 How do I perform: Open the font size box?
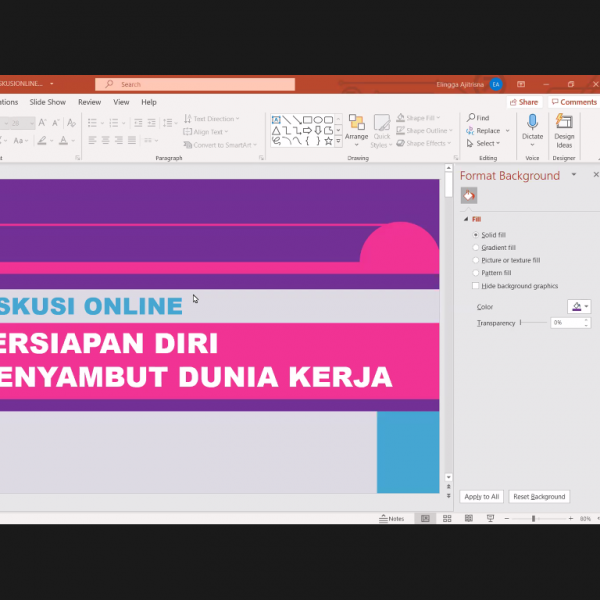21,123
